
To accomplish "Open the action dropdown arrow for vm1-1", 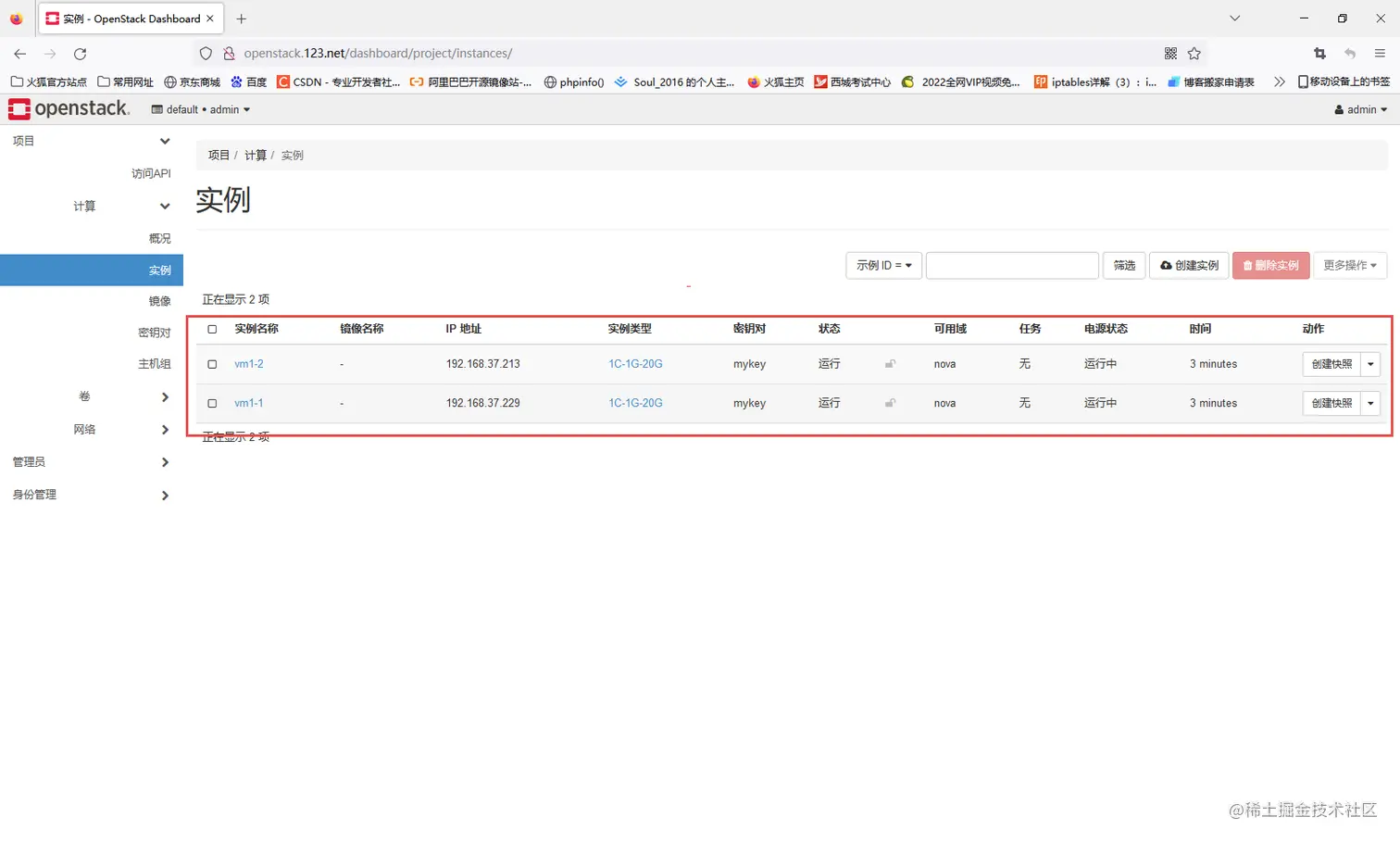I will 1370,403.
